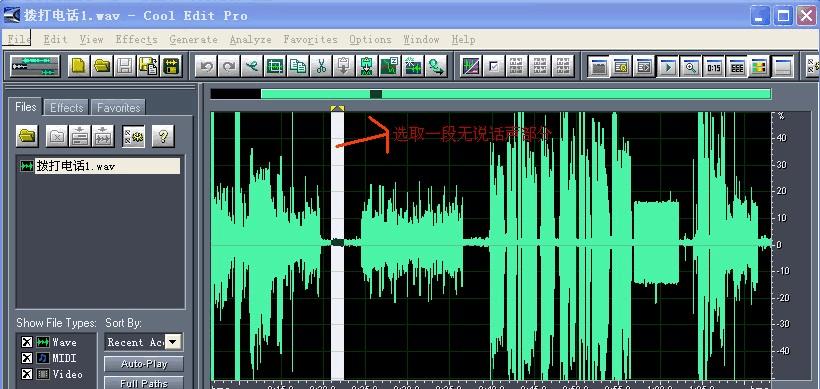Open the Edit menu

point(55,39)
